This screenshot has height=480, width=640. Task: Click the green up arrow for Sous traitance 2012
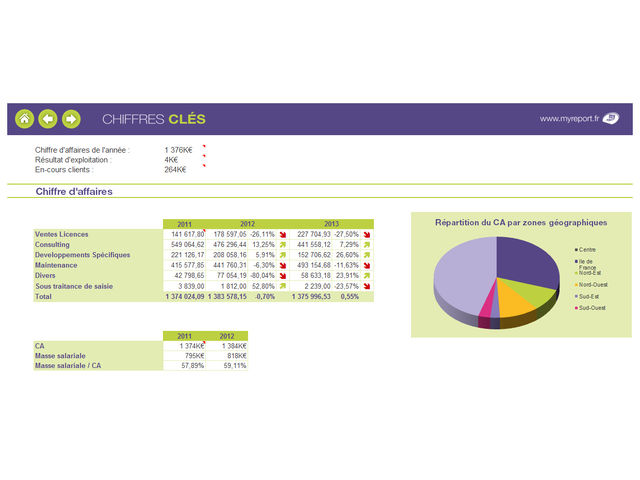point(282,286)
